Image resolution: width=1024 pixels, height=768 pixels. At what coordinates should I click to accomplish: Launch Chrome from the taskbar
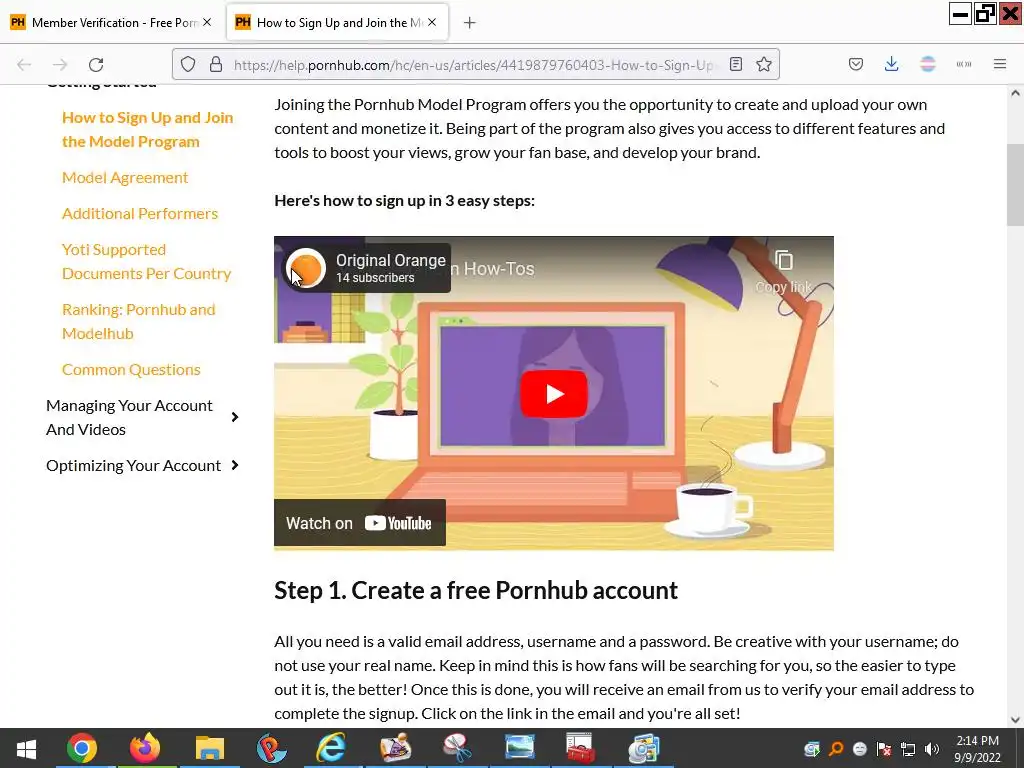point(82,748)
